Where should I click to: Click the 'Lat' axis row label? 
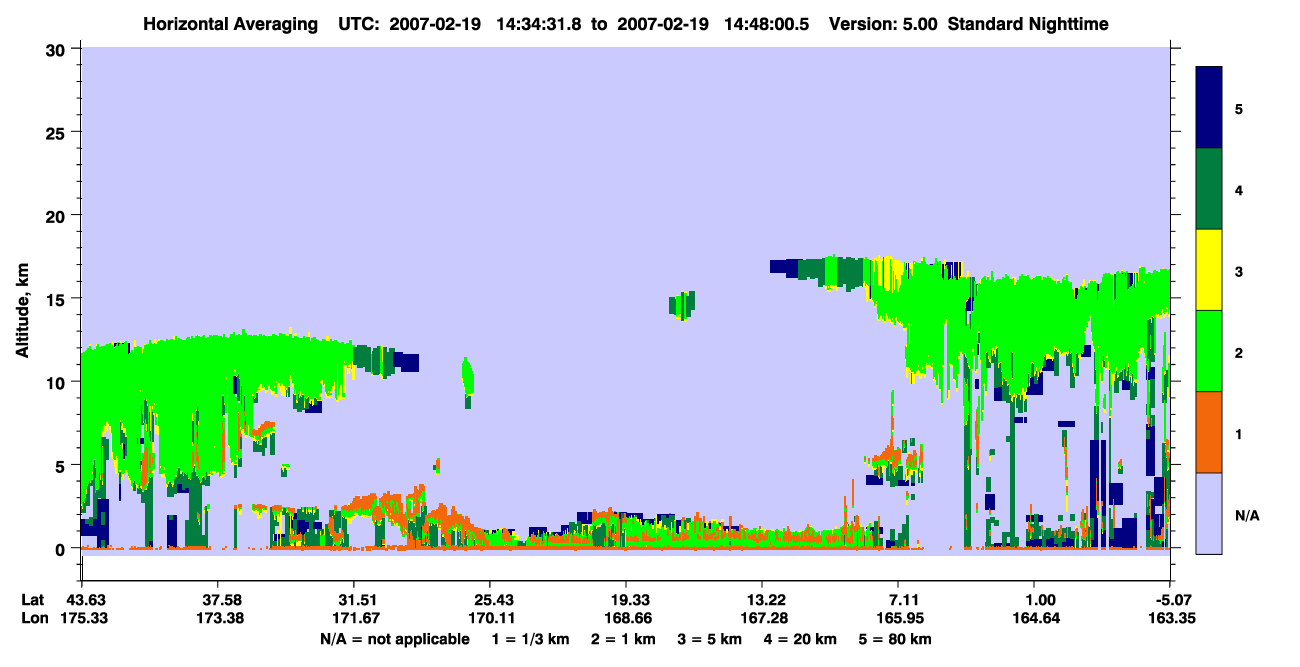(x=33, y=599)
